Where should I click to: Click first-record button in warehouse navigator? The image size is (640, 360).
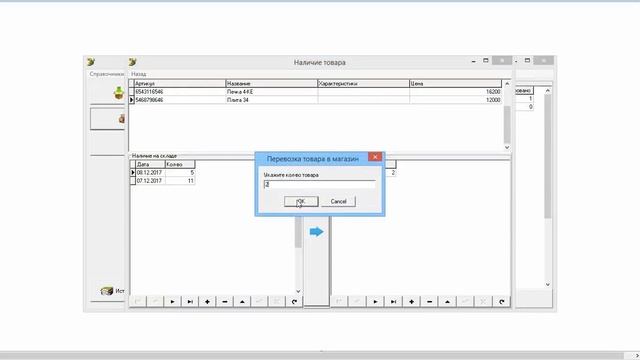(138, 302)
